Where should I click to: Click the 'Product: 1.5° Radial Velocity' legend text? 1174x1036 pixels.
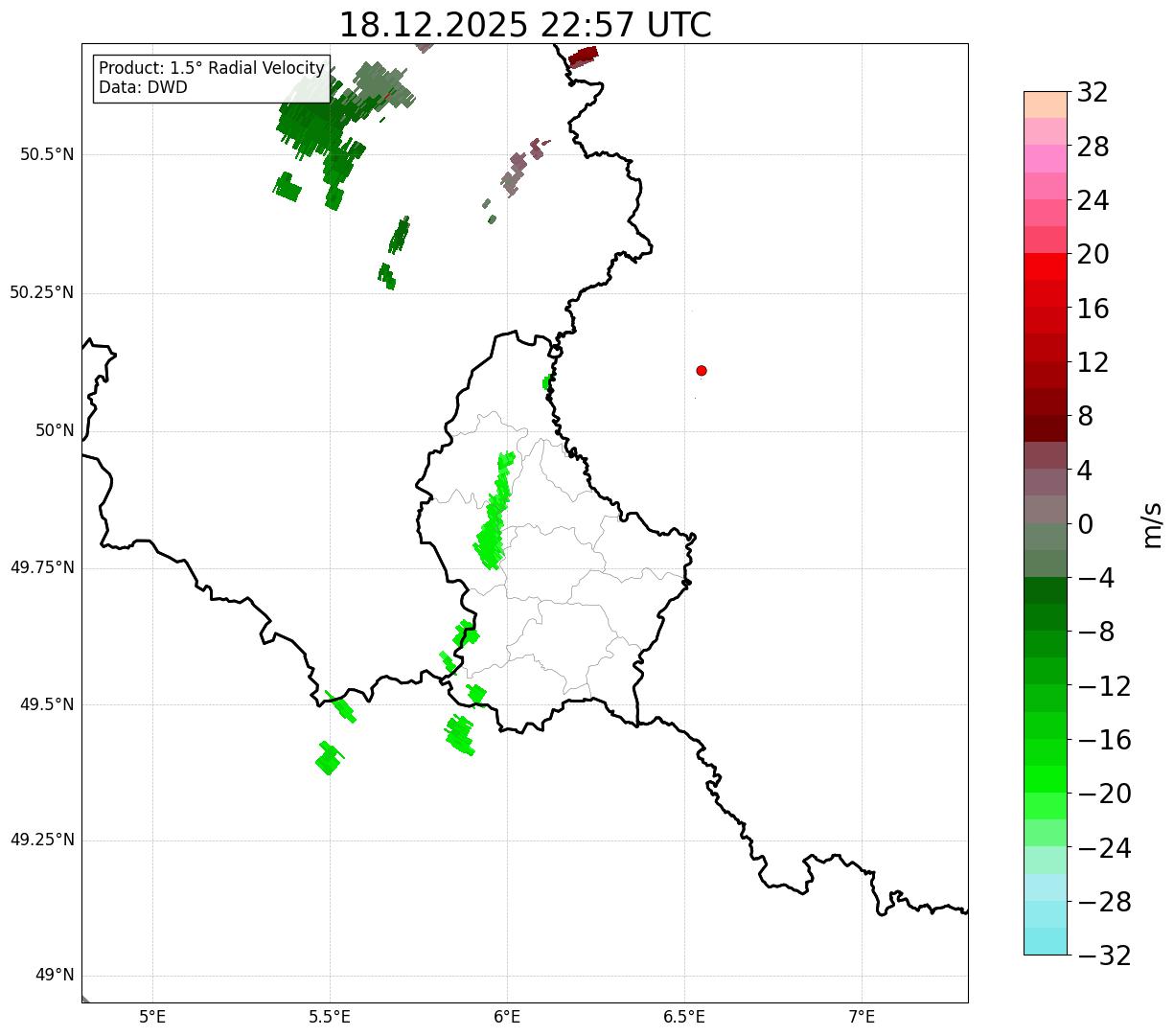click(212, 69)
